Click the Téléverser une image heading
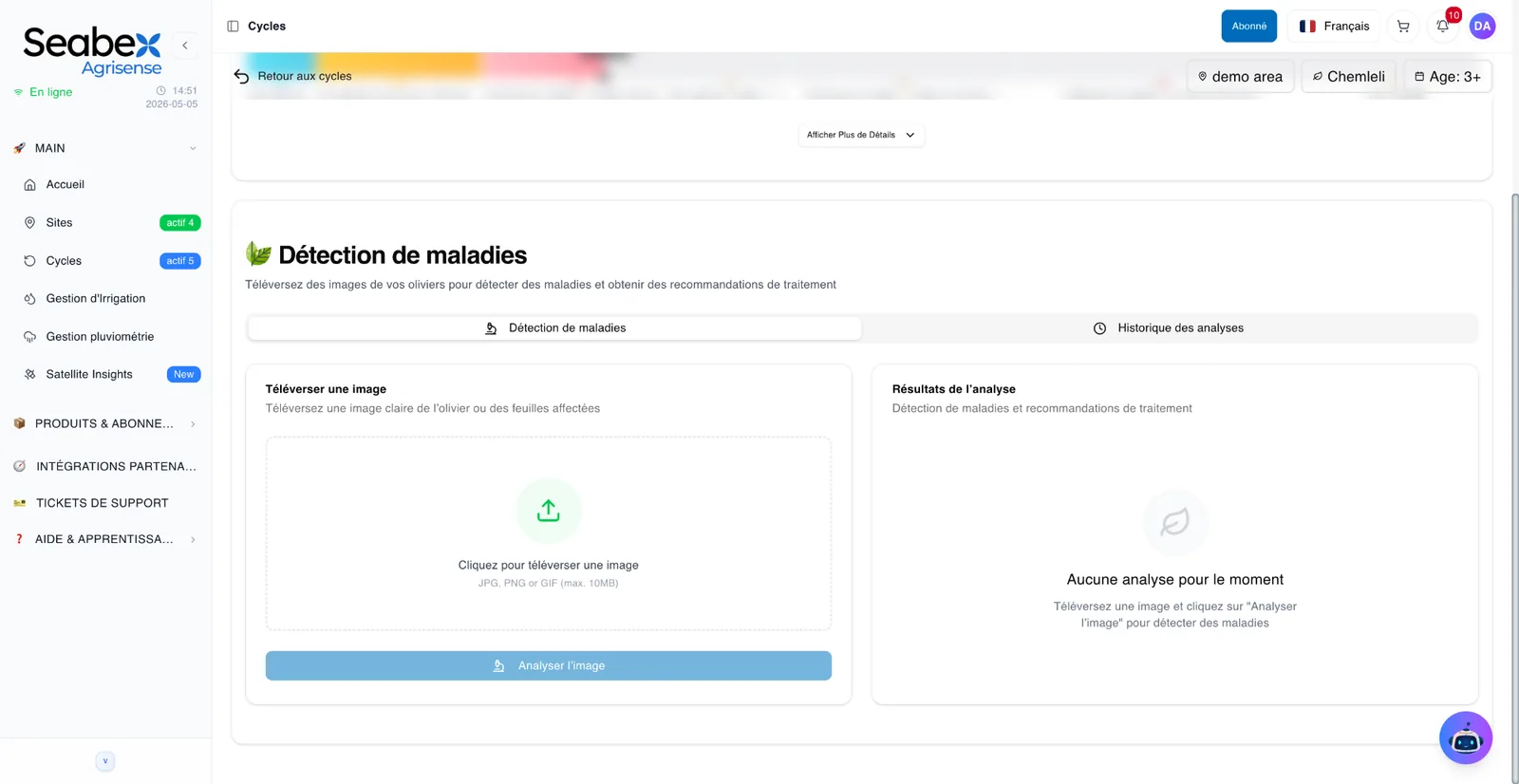This screenshot has height=784, width=1519. coord(326,389)
